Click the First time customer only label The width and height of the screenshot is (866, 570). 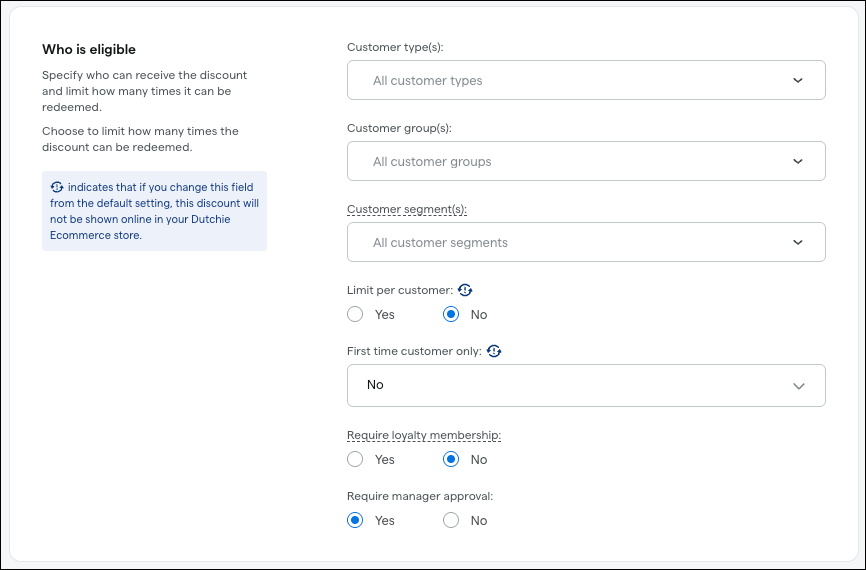pyautogui.click(x=414, y=351)
